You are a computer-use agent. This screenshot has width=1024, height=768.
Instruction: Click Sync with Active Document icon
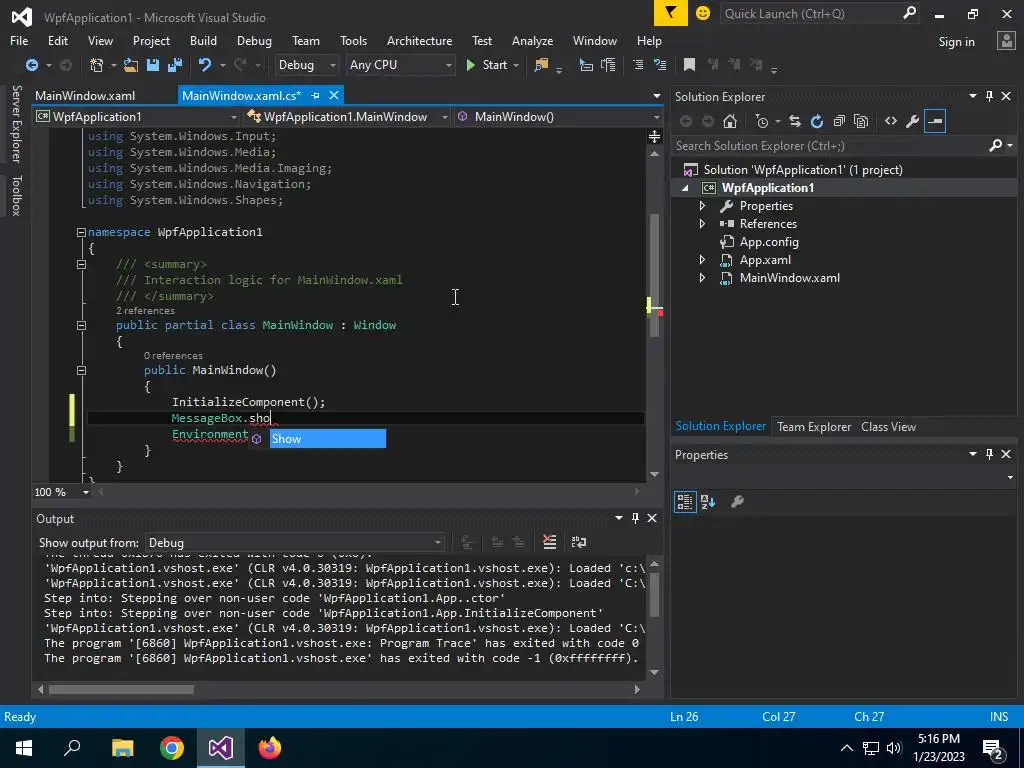click(x=795, y=121)
